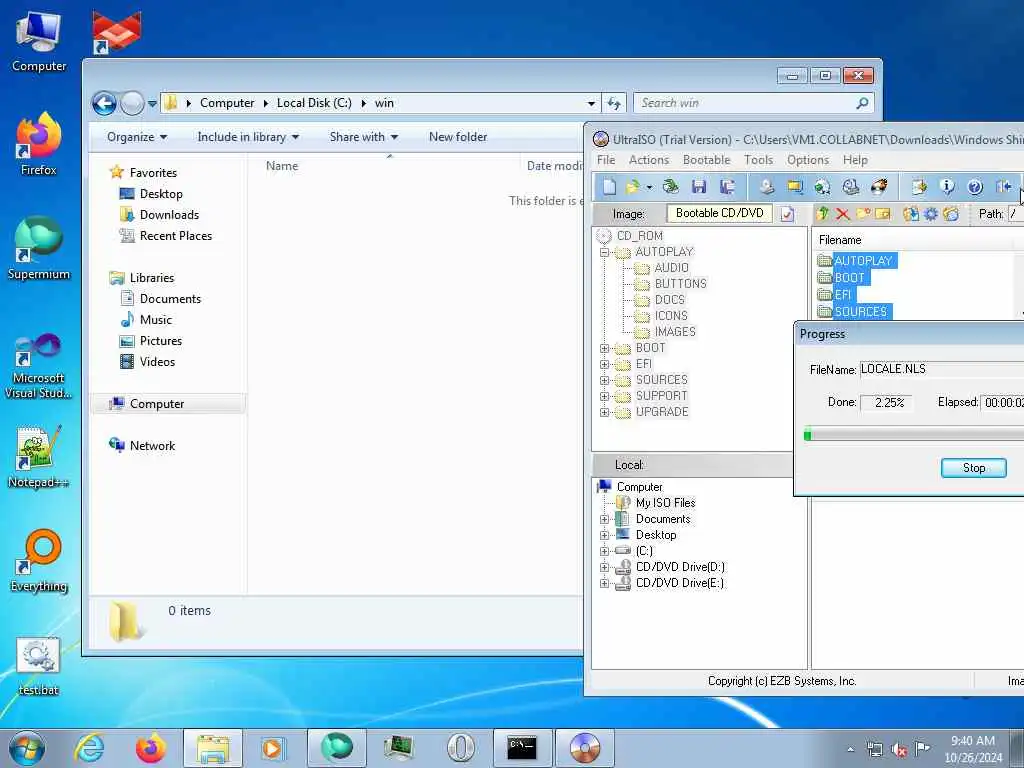The image size is (1024, 768).
Task: Click the Mount to virtual drive icon
Action: (851, 187)
